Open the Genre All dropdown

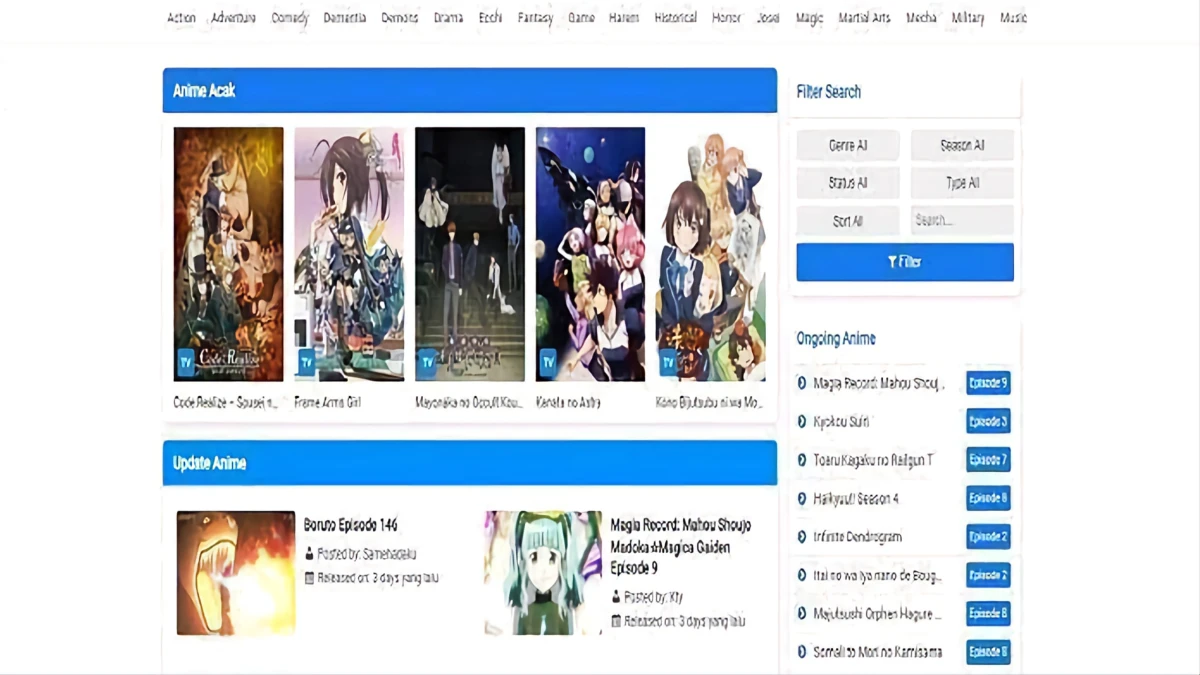coord(848,145)
